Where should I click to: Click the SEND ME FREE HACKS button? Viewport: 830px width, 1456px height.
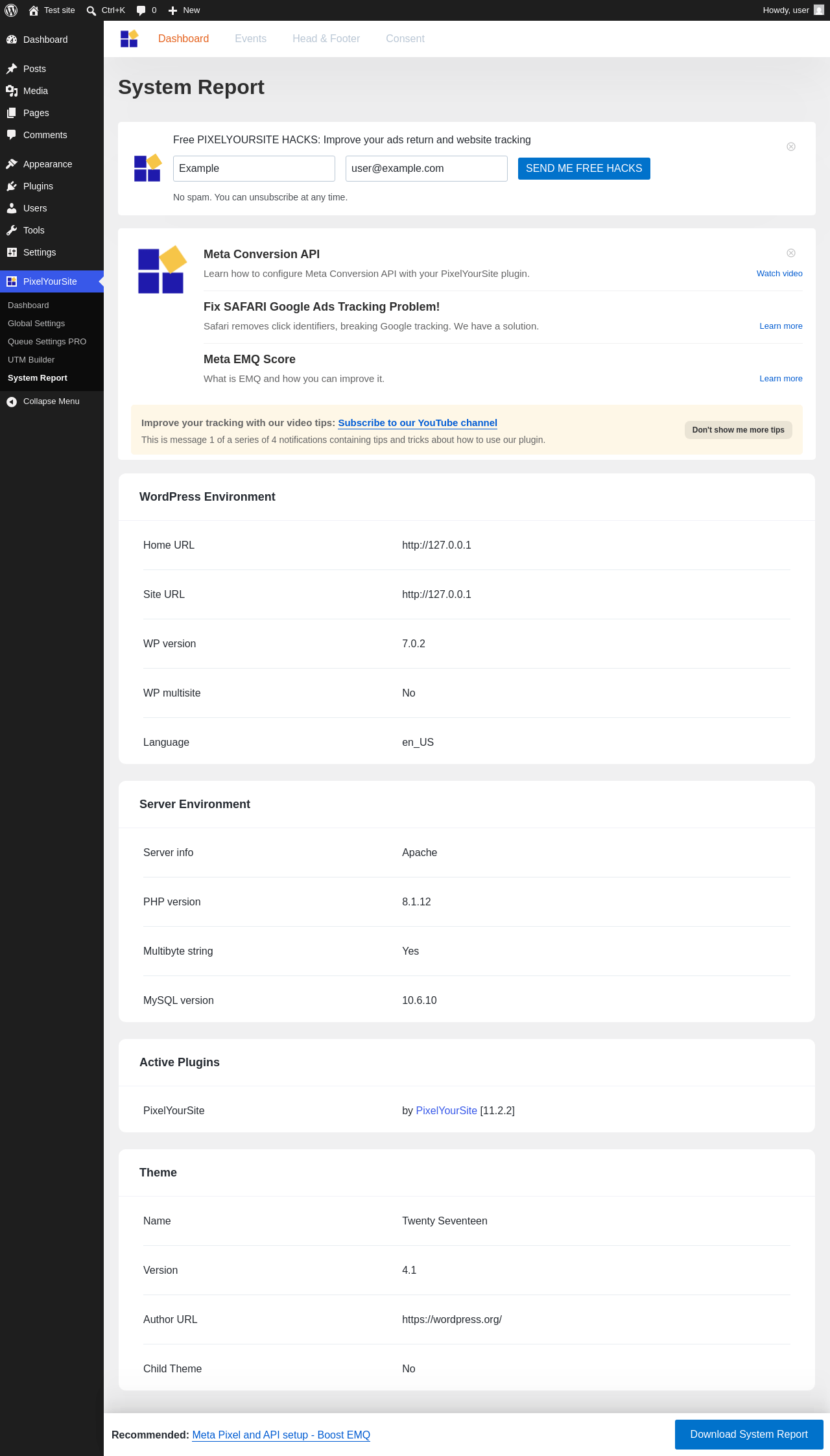[584, 169]
